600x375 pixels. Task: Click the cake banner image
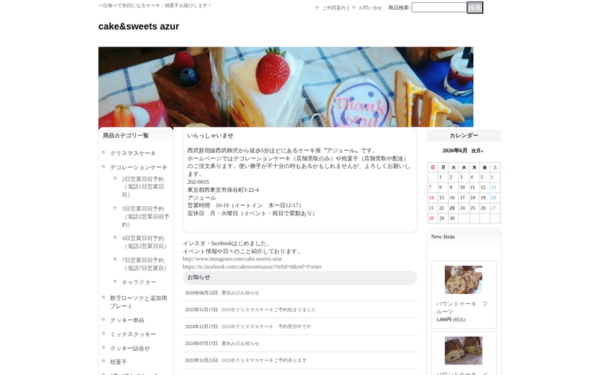click(286, 87)
